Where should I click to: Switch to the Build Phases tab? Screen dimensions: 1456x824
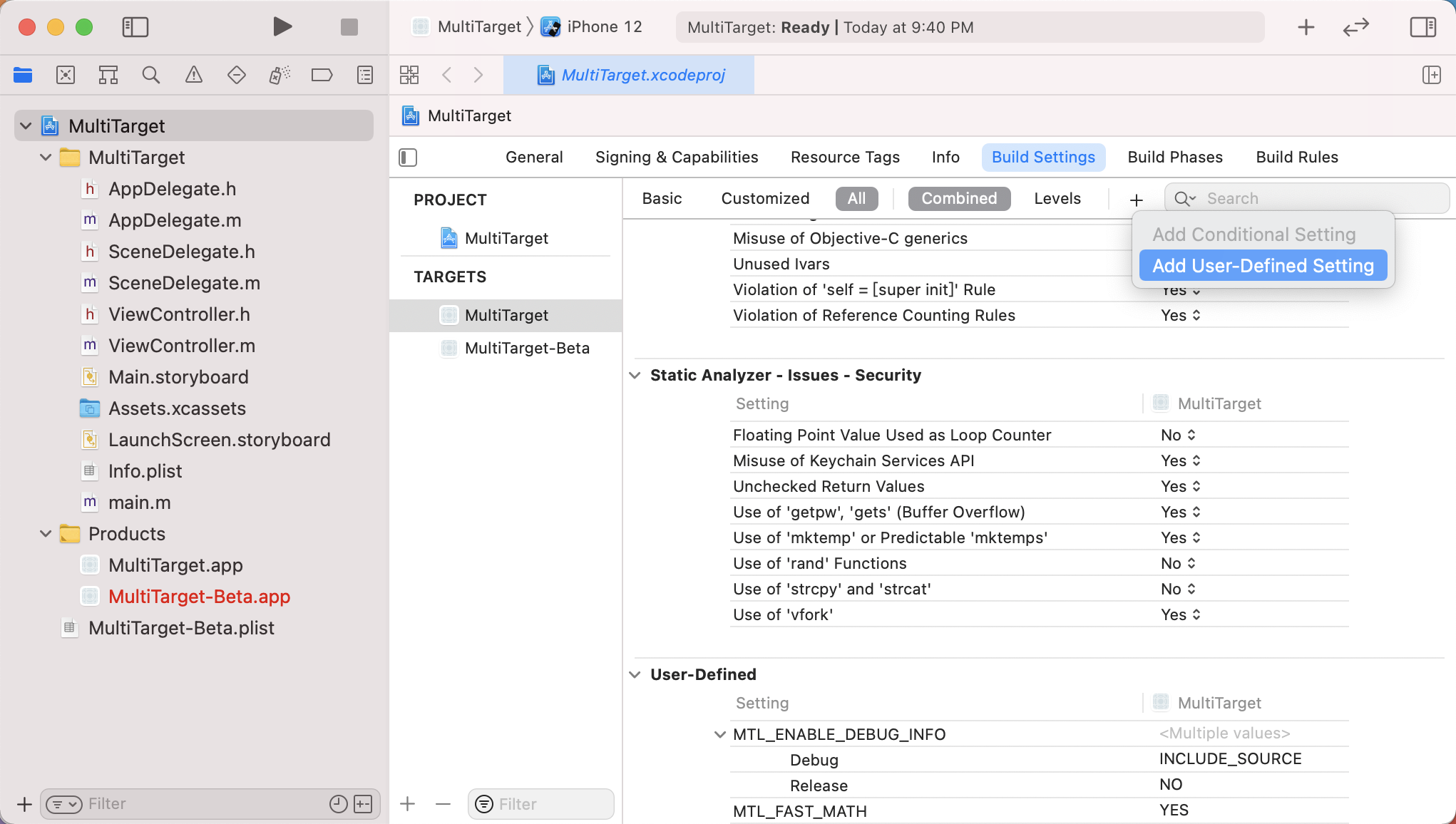(1174, 158)
